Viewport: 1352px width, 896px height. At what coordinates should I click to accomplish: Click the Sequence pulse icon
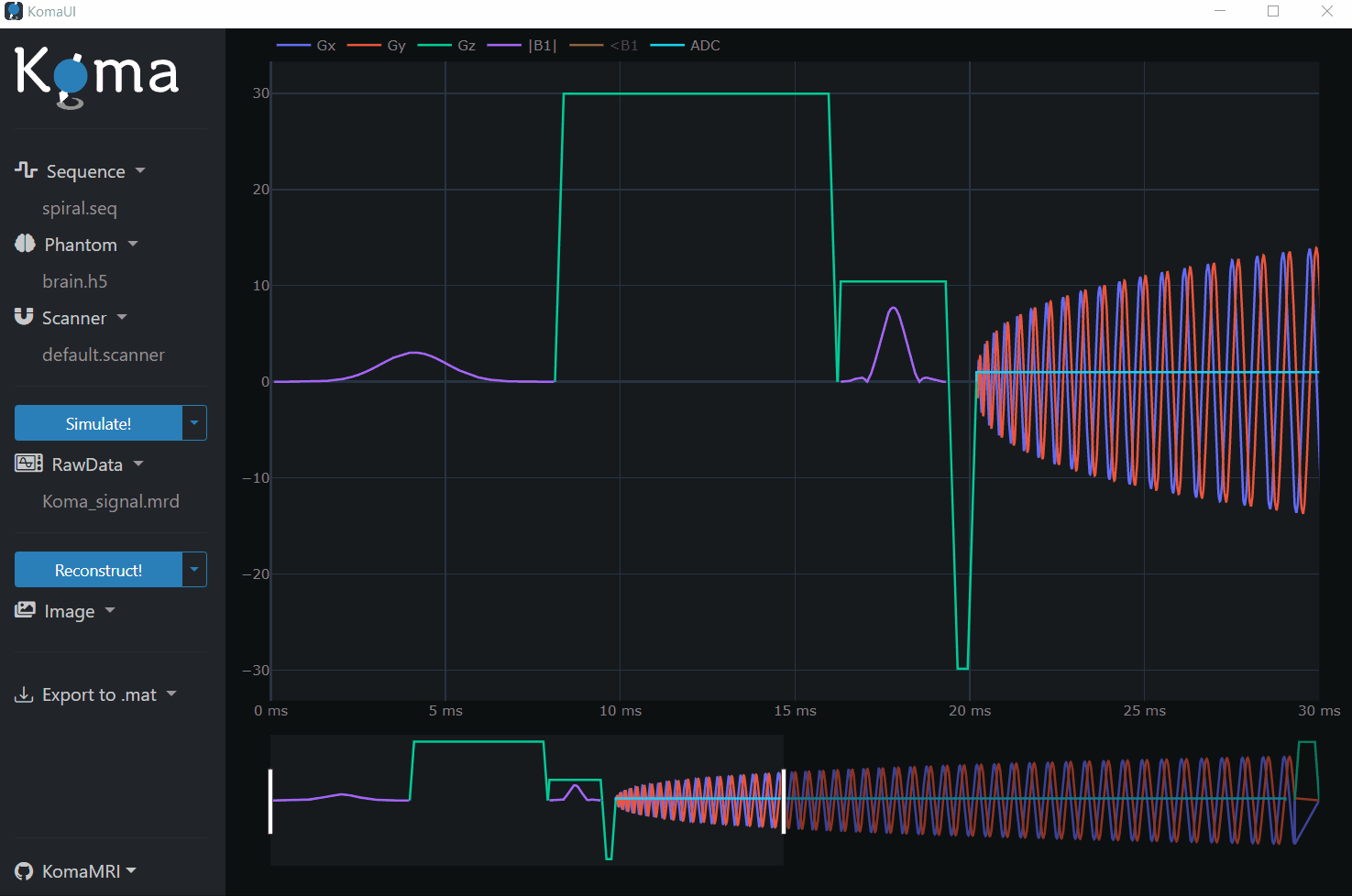click(26, 170)
